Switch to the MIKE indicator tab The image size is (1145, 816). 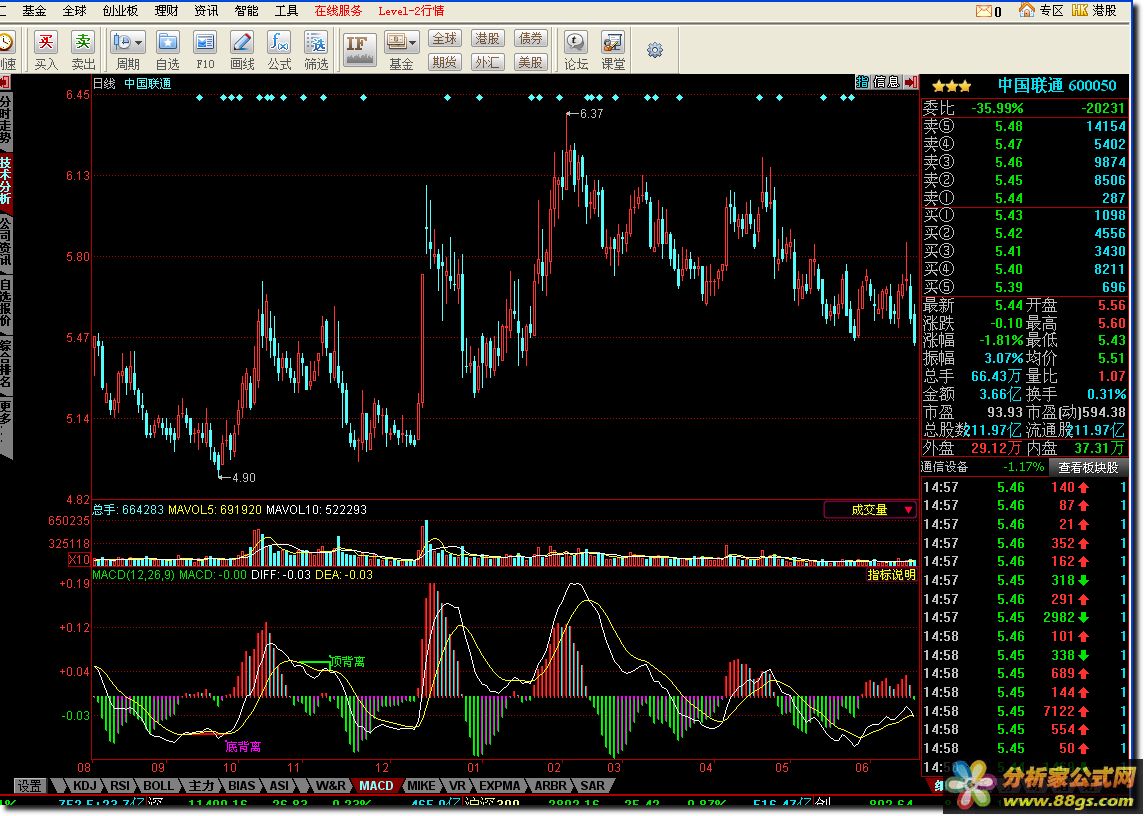[x=421, y=785]
